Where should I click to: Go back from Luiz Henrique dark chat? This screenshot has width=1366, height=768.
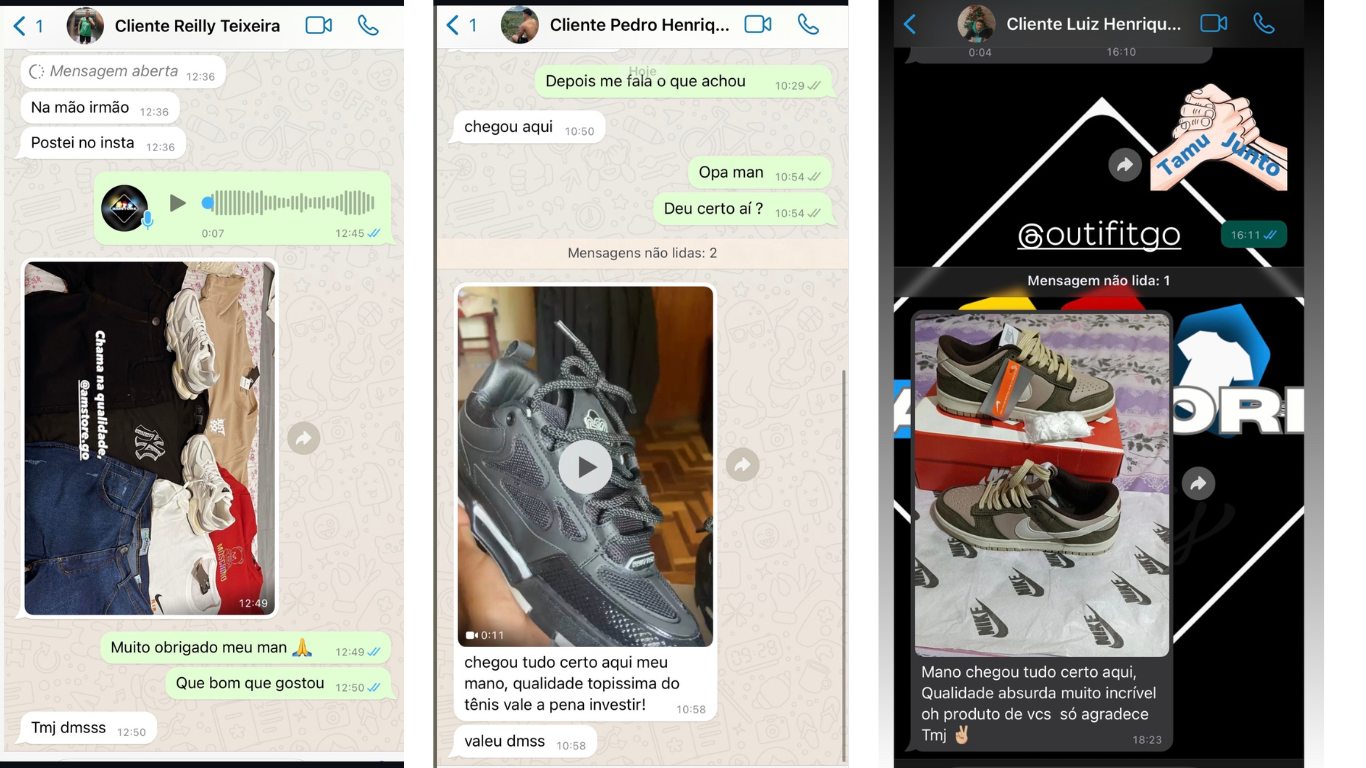910,24
